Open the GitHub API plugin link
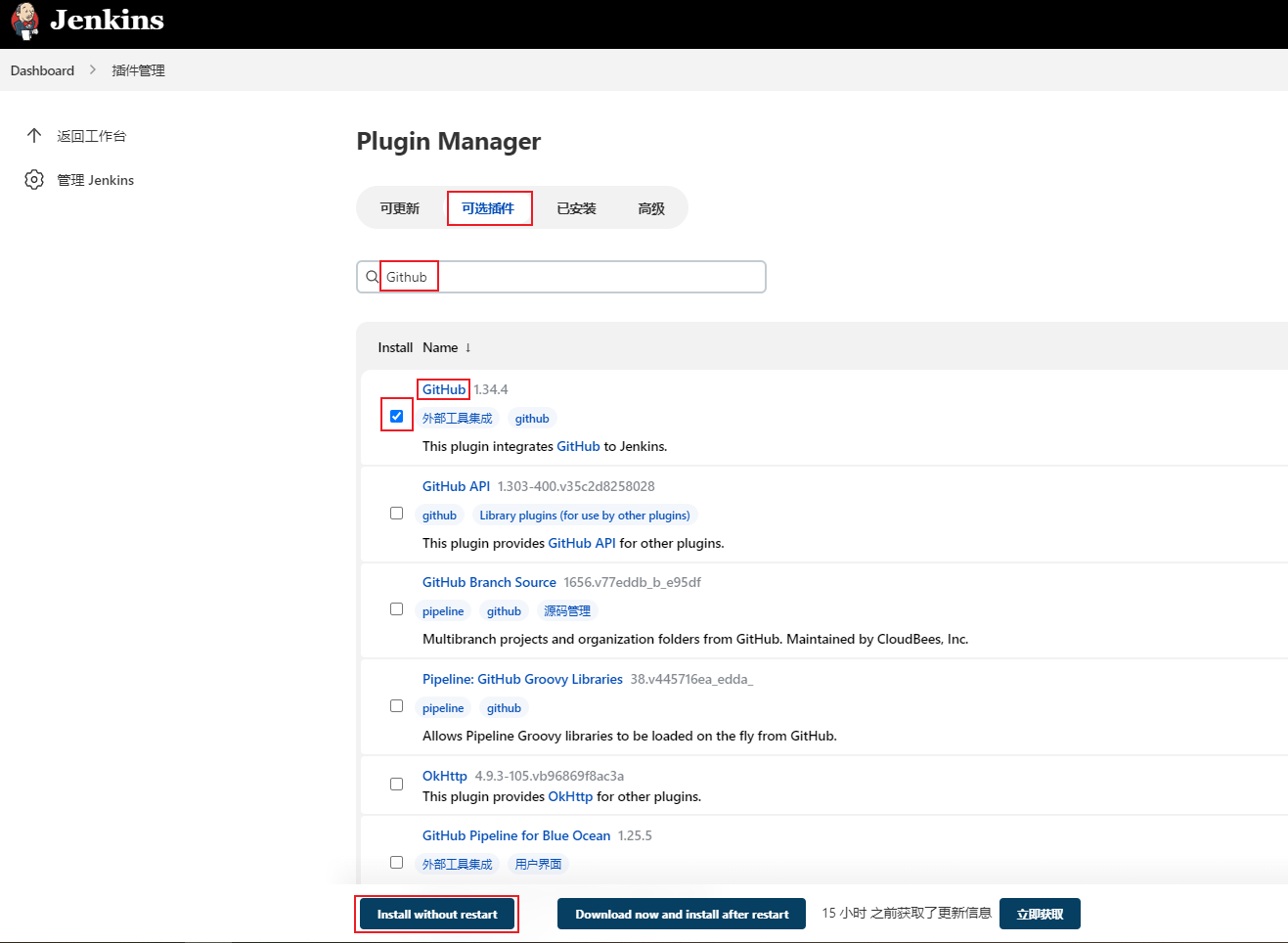Image resolution: width=1288 pixels, height=943 pixels. pos(456,486)
